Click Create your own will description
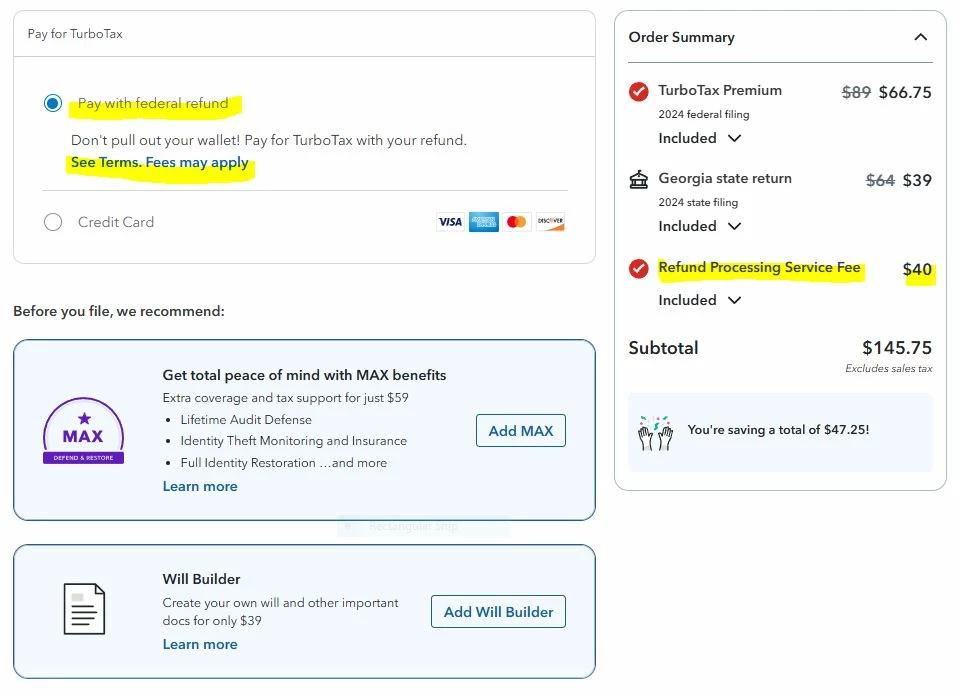This screenshot has width=962, height=696. [x=280, y=612]
